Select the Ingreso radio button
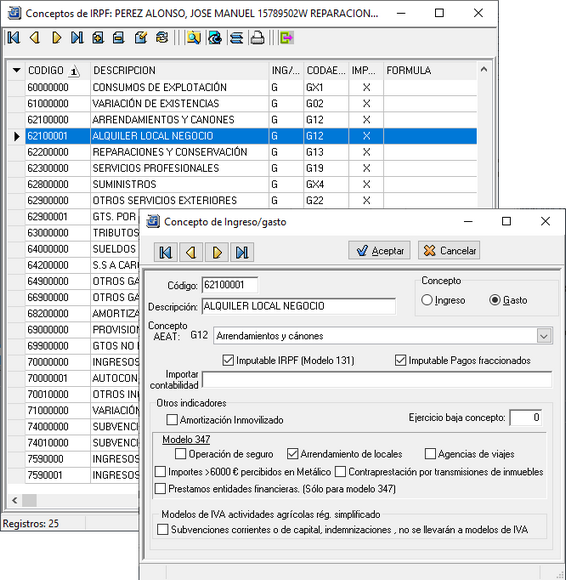Viewport: 566px width, 580px height. click(x=427, y=300)
